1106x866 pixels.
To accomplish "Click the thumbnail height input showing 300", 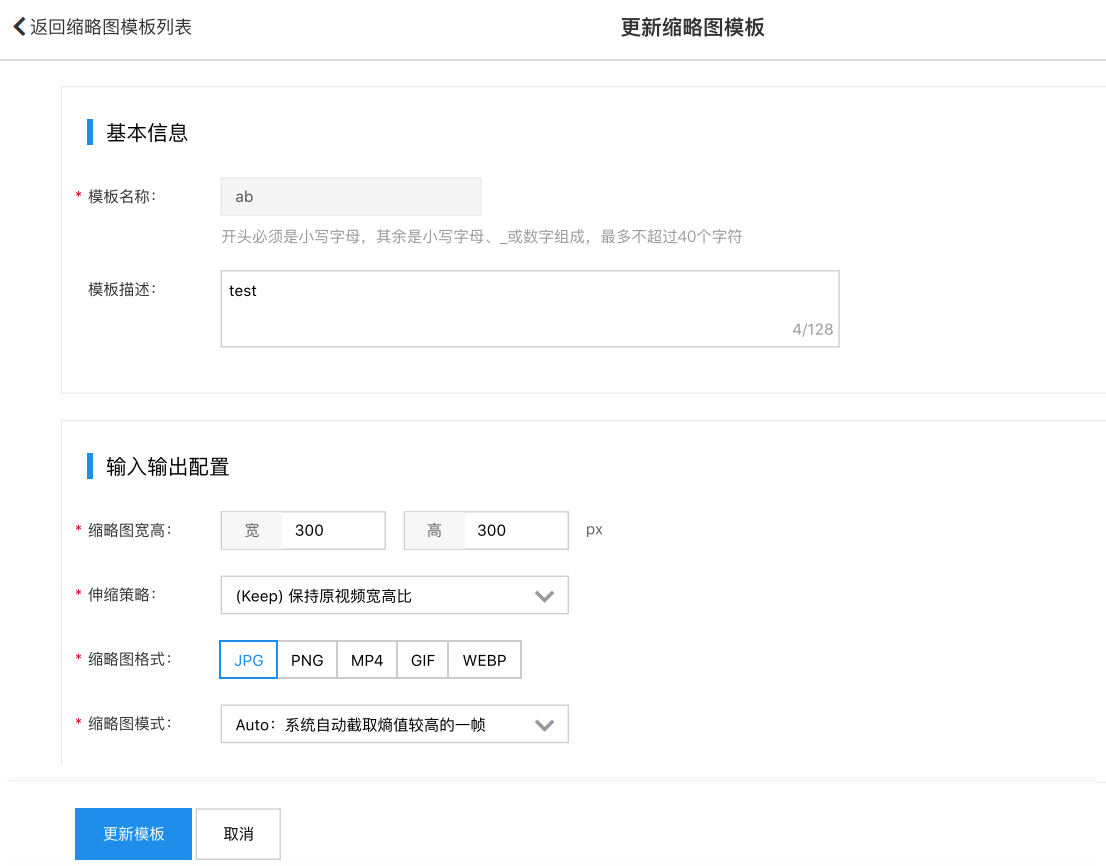I will 516,531.
